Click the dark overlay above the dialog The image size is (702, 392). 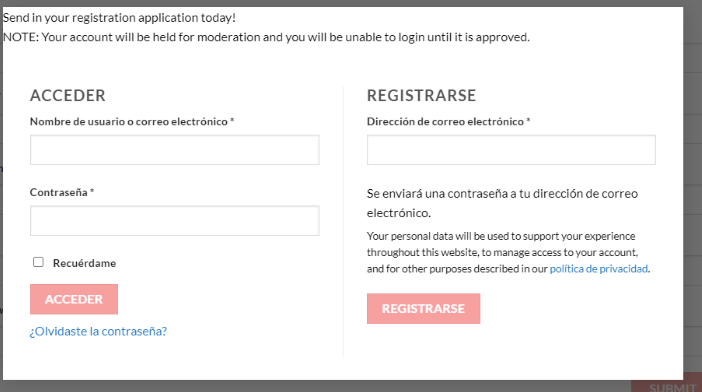pos(351,3)
